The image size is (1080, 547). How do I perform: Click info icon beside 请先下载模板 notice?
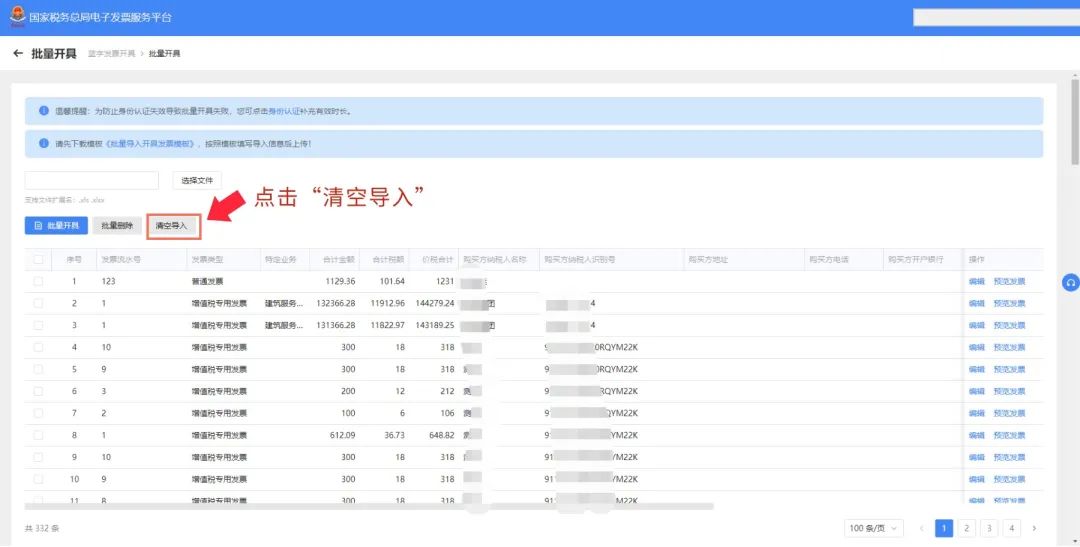[44, 144]
